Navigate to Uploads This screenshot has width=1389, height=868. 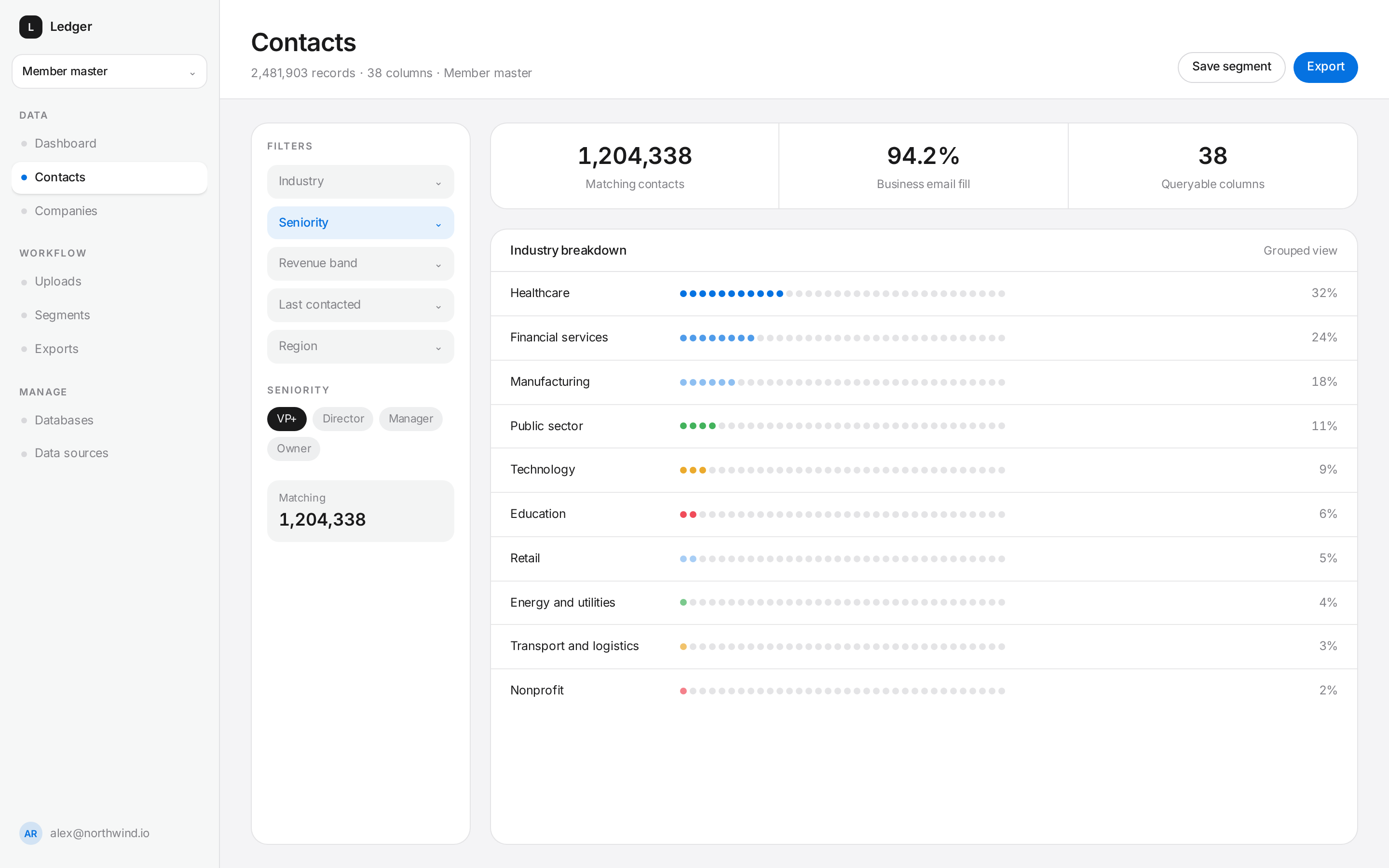point(109,281)
